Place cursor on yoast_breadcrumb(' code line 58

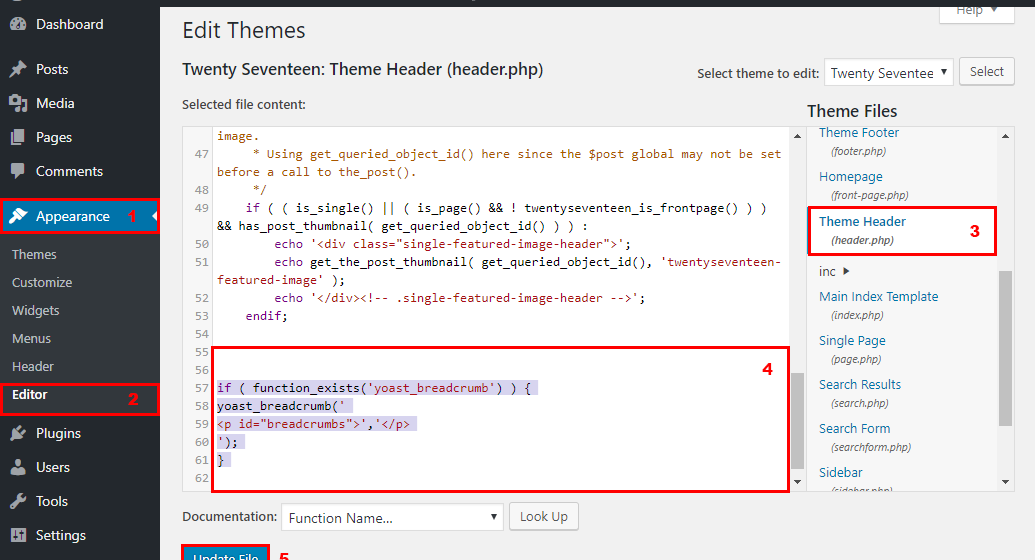click(x=285, y=406)
